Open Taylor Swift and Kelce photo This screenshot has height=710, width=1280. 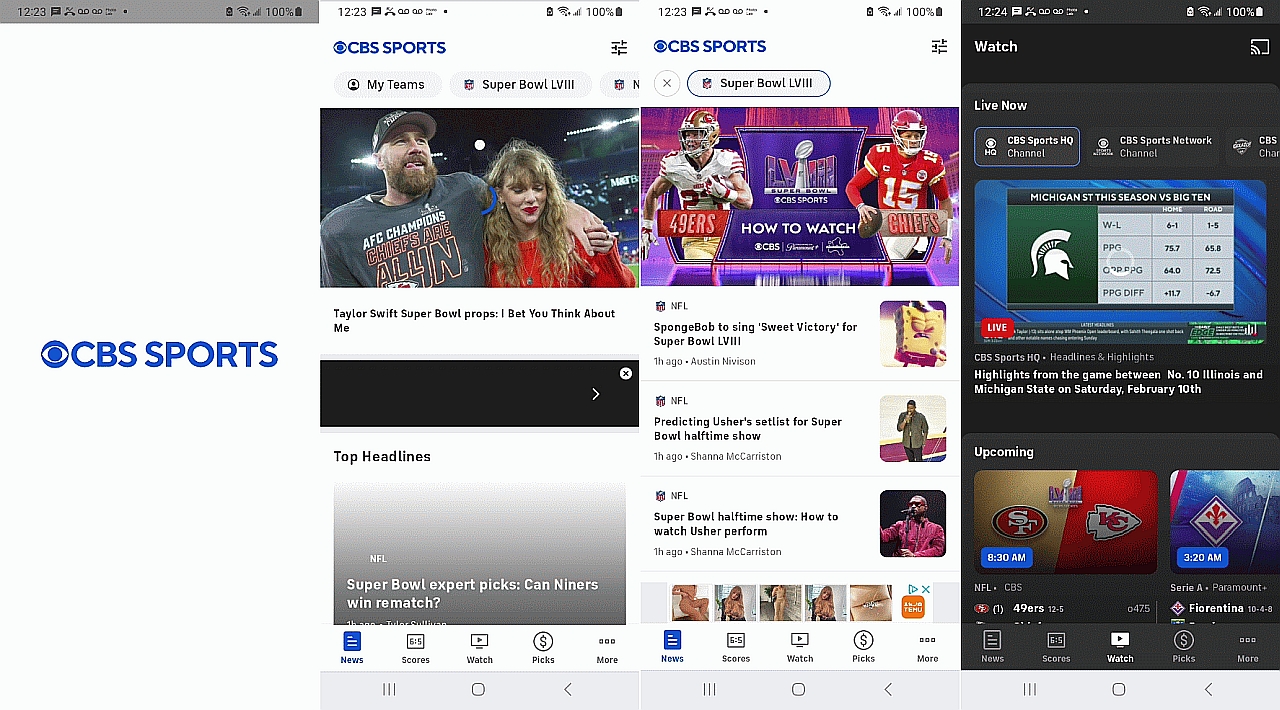coord(479,198)
